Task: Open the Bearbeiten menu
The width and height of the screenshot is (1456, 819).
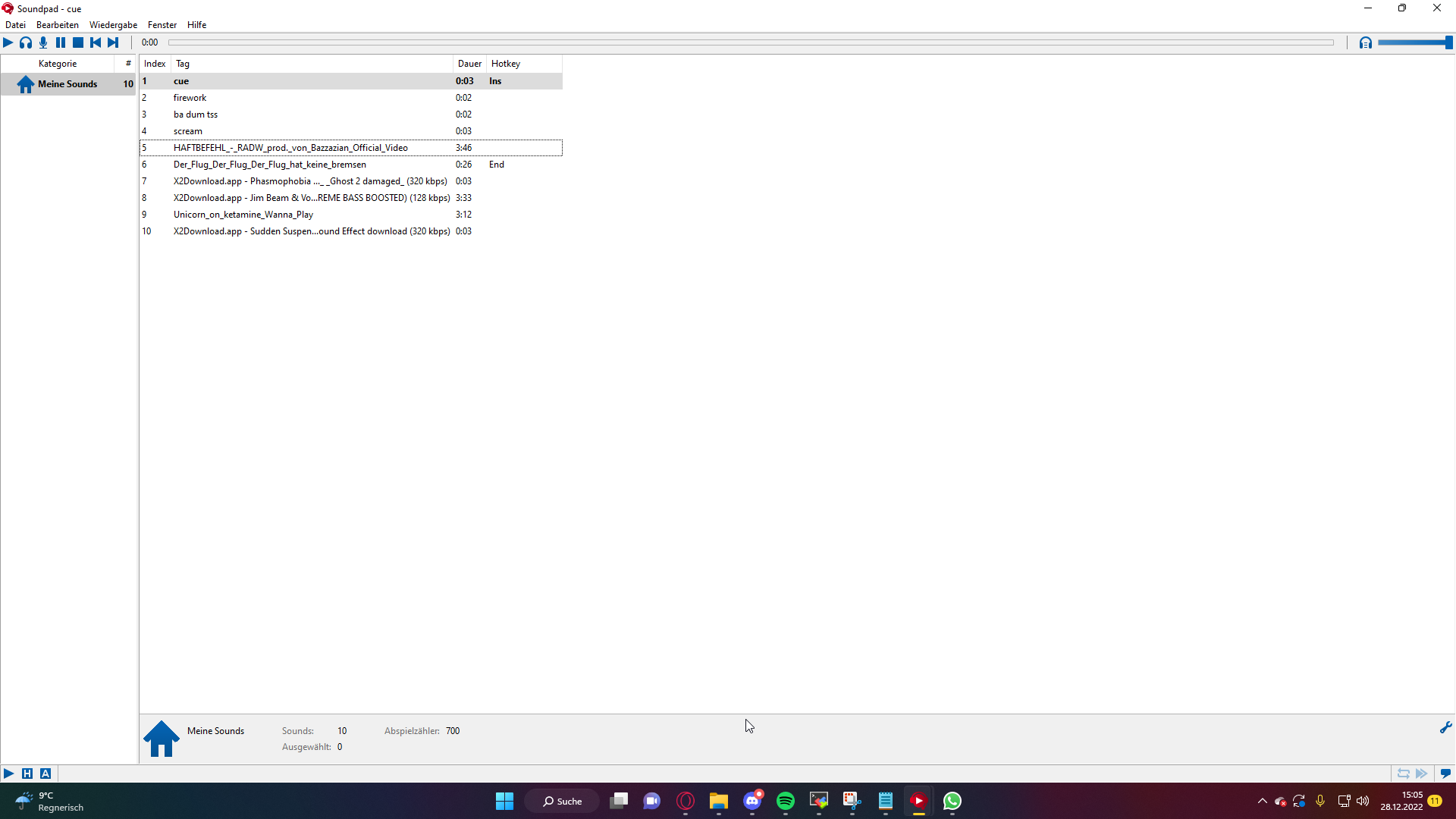Action: click(x=57, y=25)
